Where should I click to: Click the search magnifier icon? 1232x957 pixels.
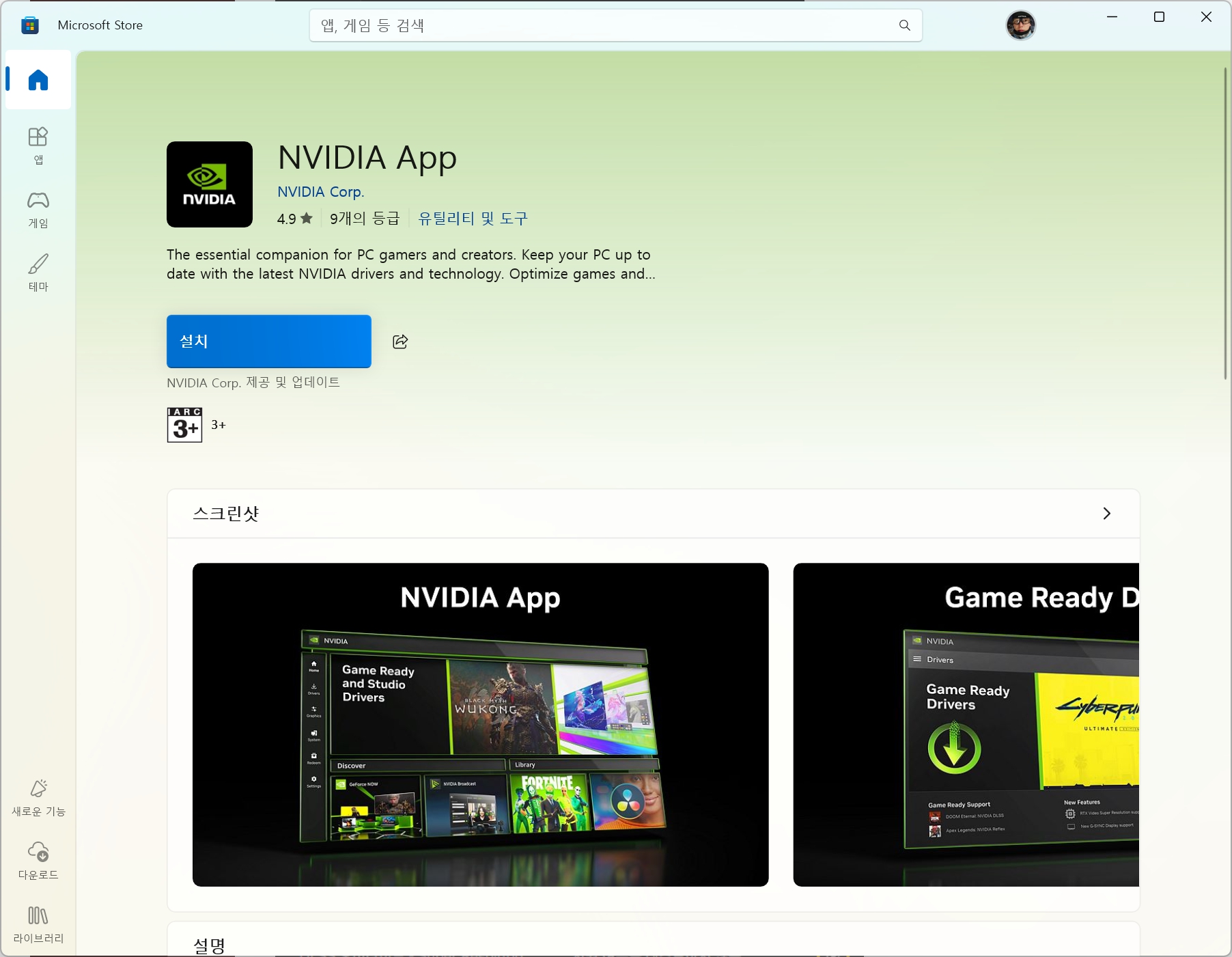[x=905, y=25]
